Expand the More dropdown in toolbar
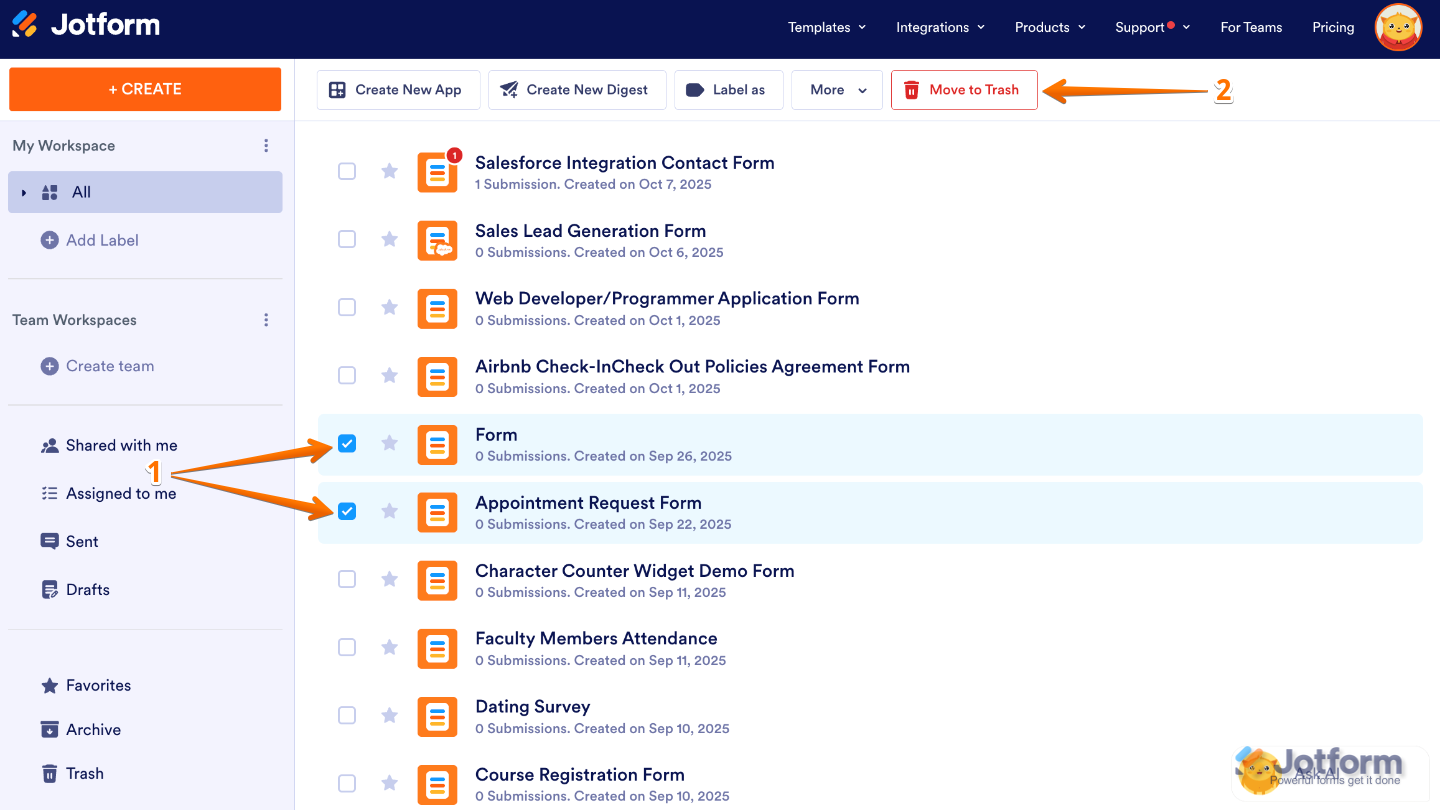1440x810 pixels. [x=838, y=90]
